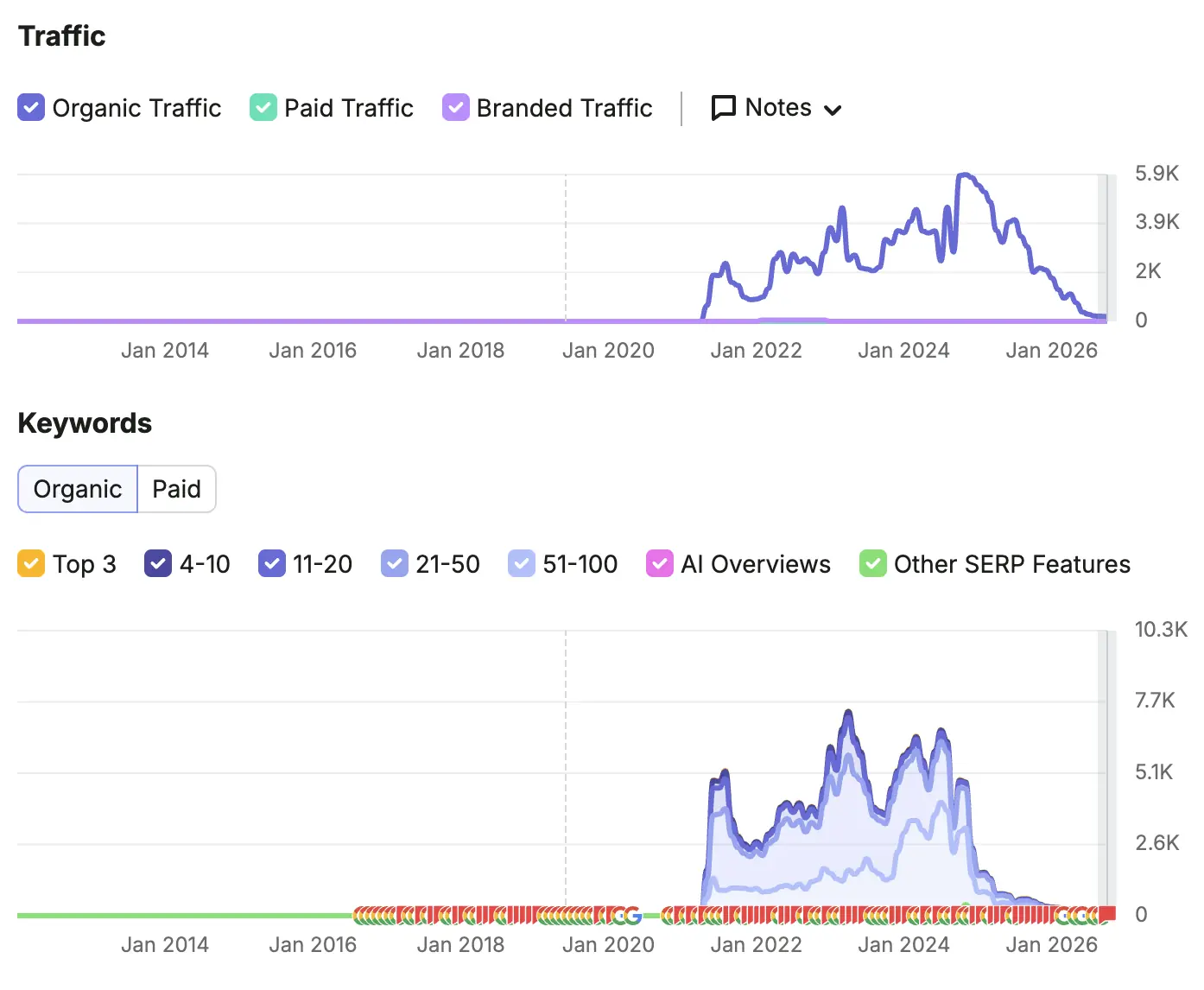Click the Branded Traffic legend label
Image resolution: width=1204 pixels, height=990 pixels.
tap(564, 108)
